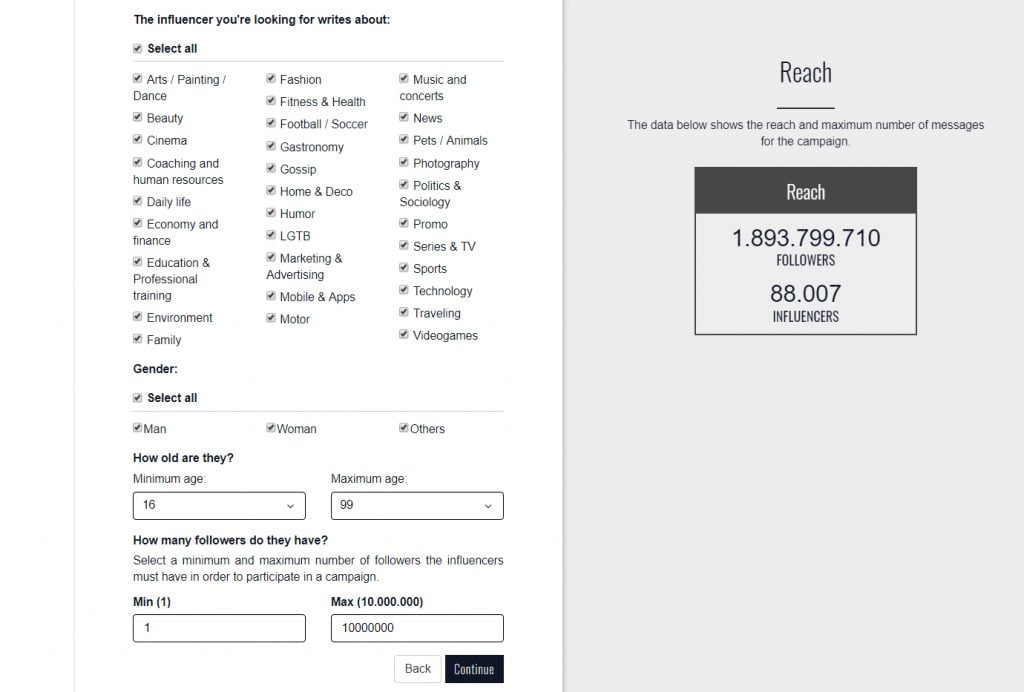The width and height of the screenshot is (1024, 692).
Task: Toggle the Videogames checkbox
Action: click(x=404, y=334)
